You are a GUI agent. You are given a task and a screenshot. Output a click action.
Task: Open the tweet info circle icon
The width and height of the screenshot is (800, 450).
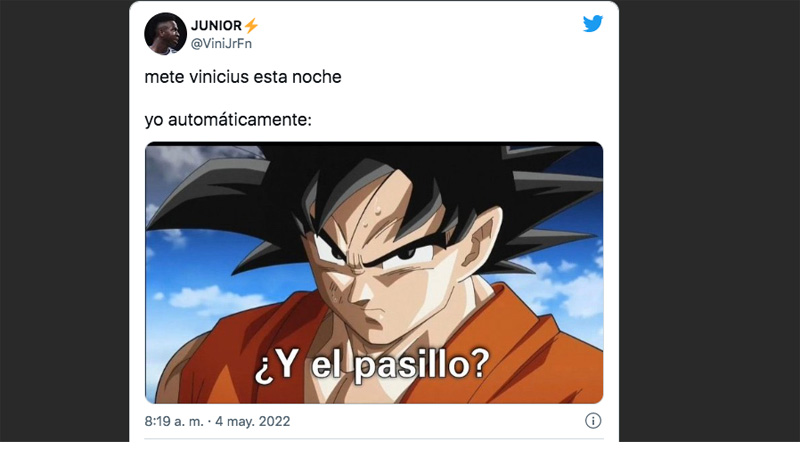(593, 421)
